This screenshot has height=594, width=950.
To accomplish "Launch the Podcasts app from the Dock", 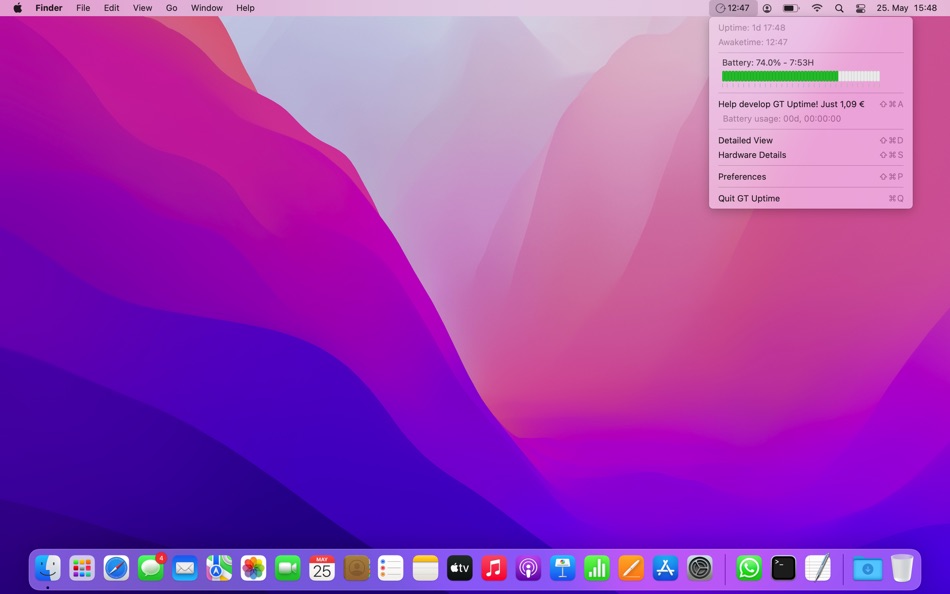I will 527,568.
